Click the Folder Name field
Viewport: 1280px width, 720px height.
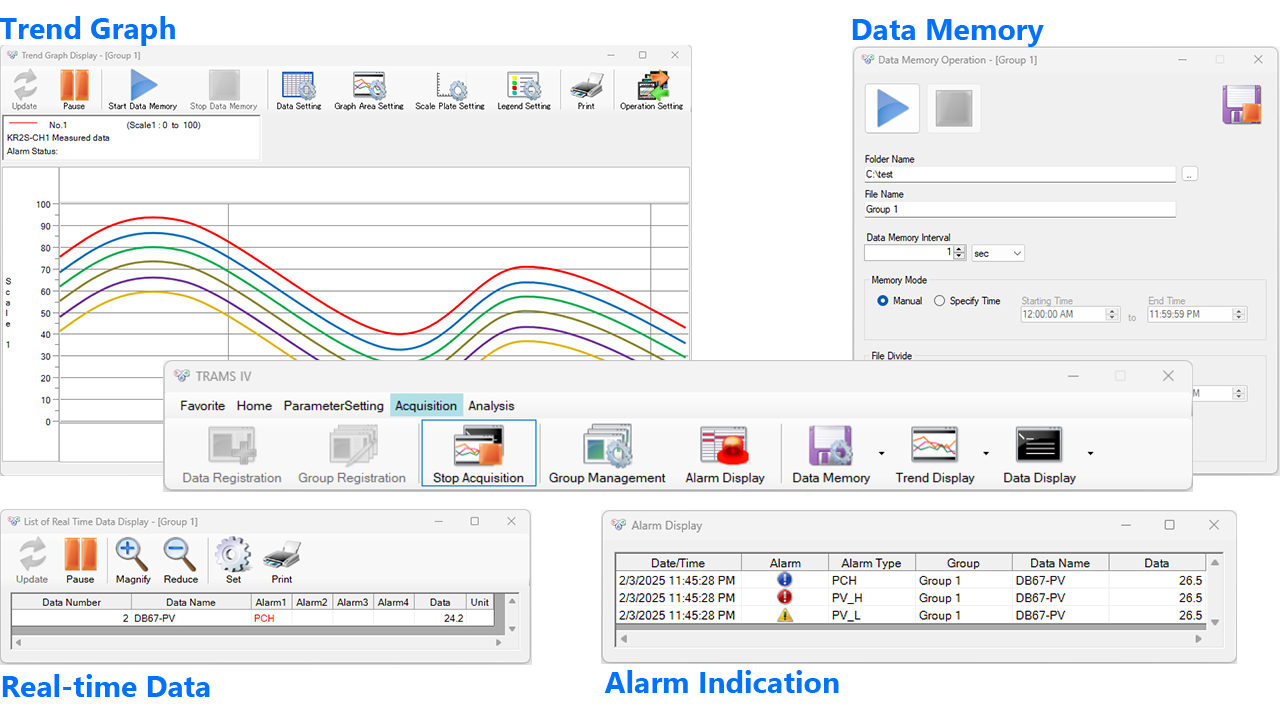click(1020, 174)
